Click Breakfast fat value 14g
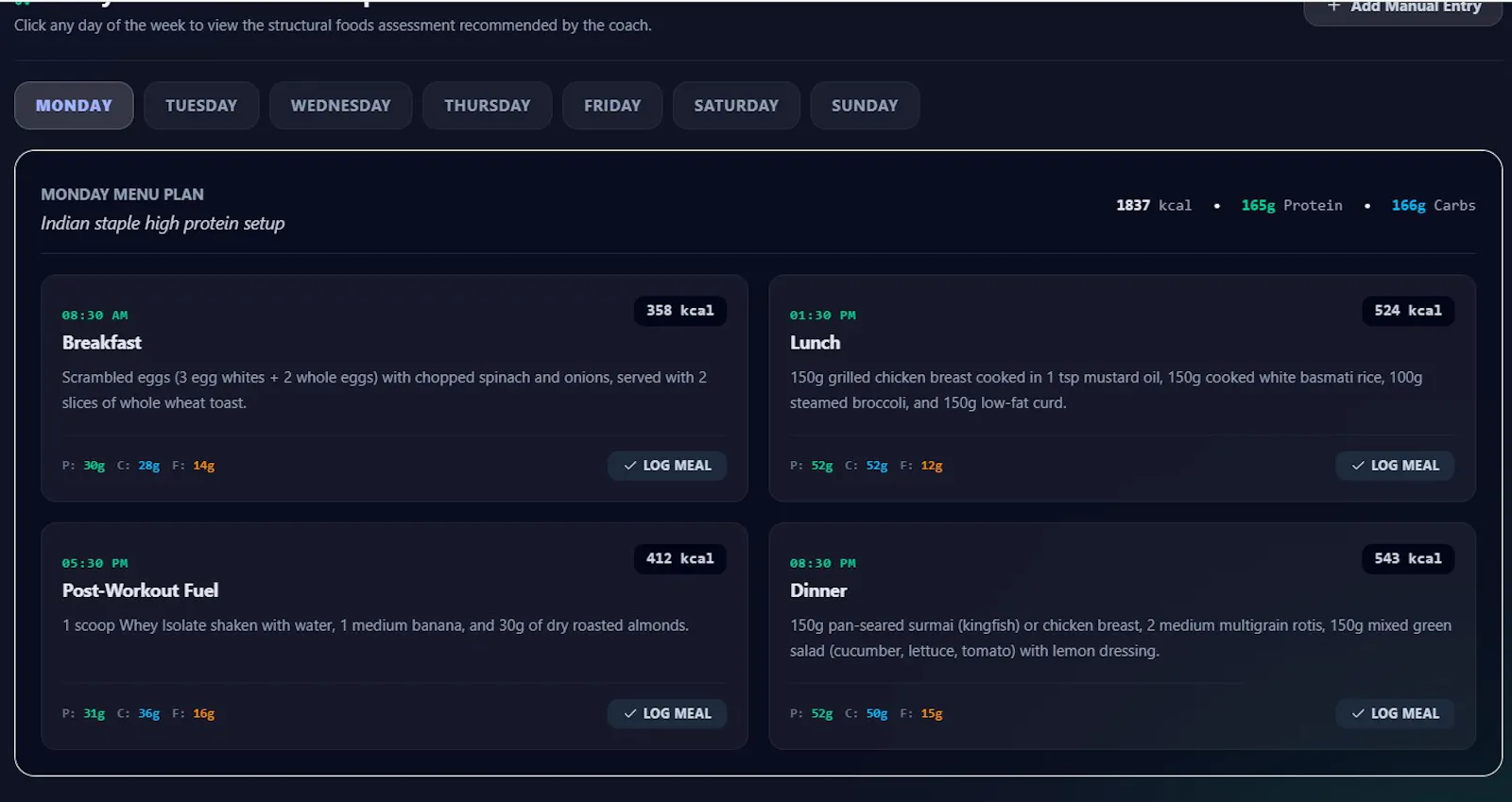 tap(204, 466)
